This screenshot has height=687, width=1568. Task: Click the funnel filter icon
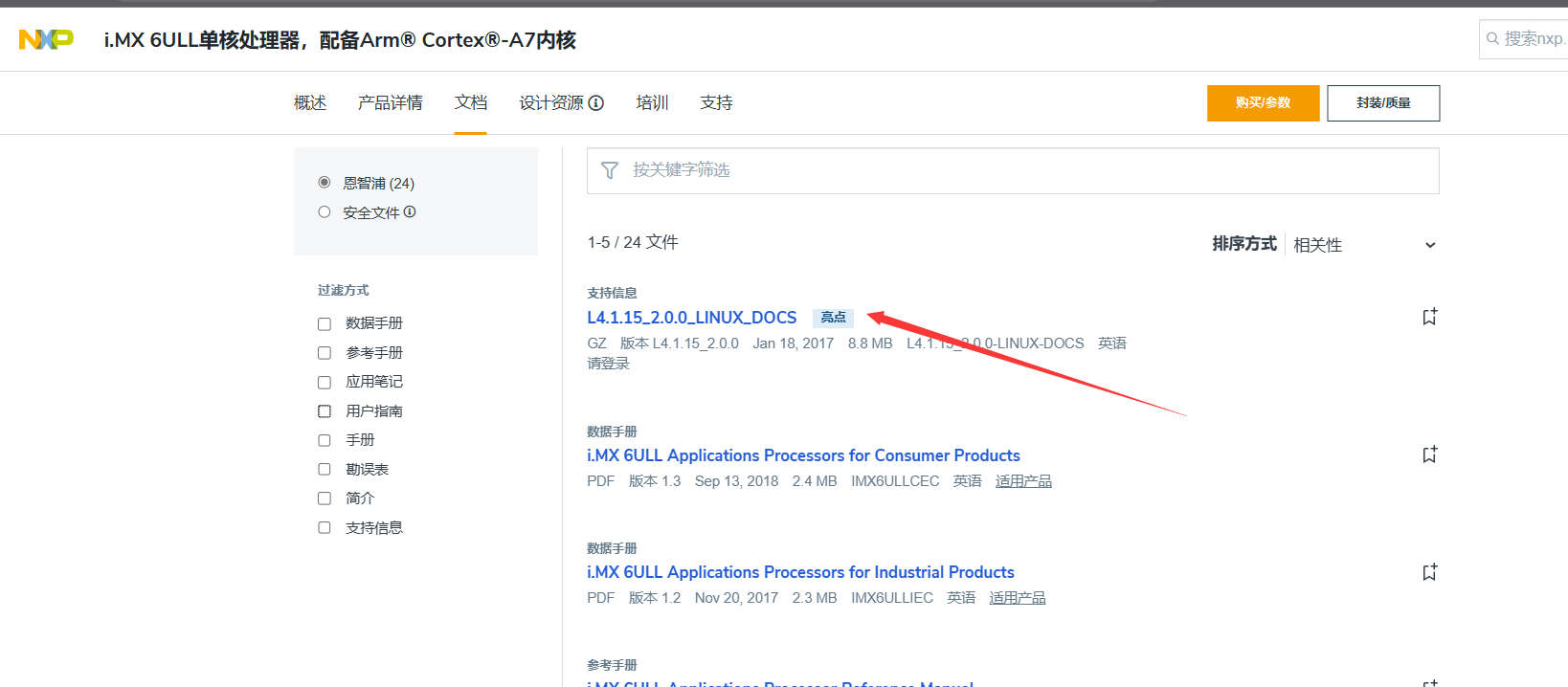pos(609,170)
